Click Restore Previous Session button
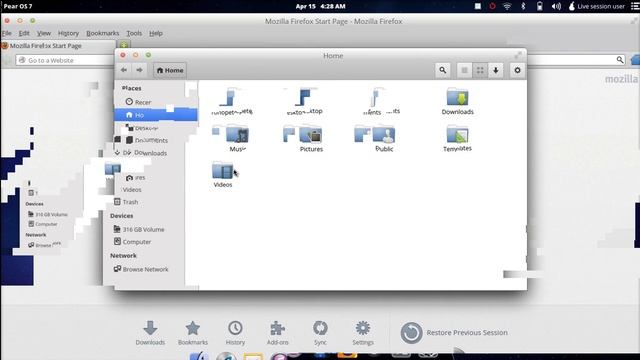This screenshot has height=360, width=640. (454, 333)
